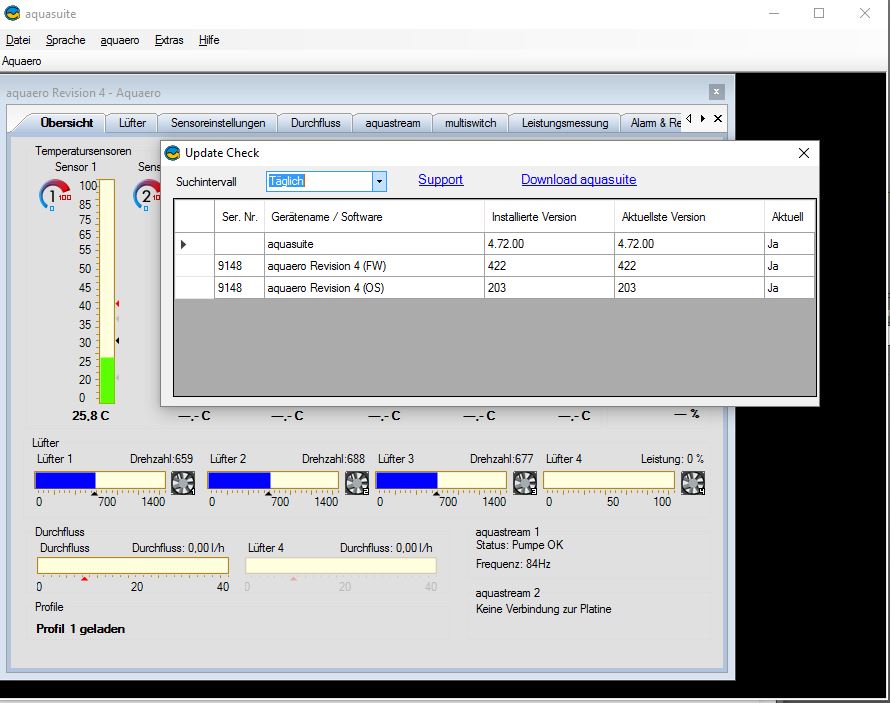Click the Lüfter 1 speed bar
Screen dimensions: 890x703
[x=100, y=480]
